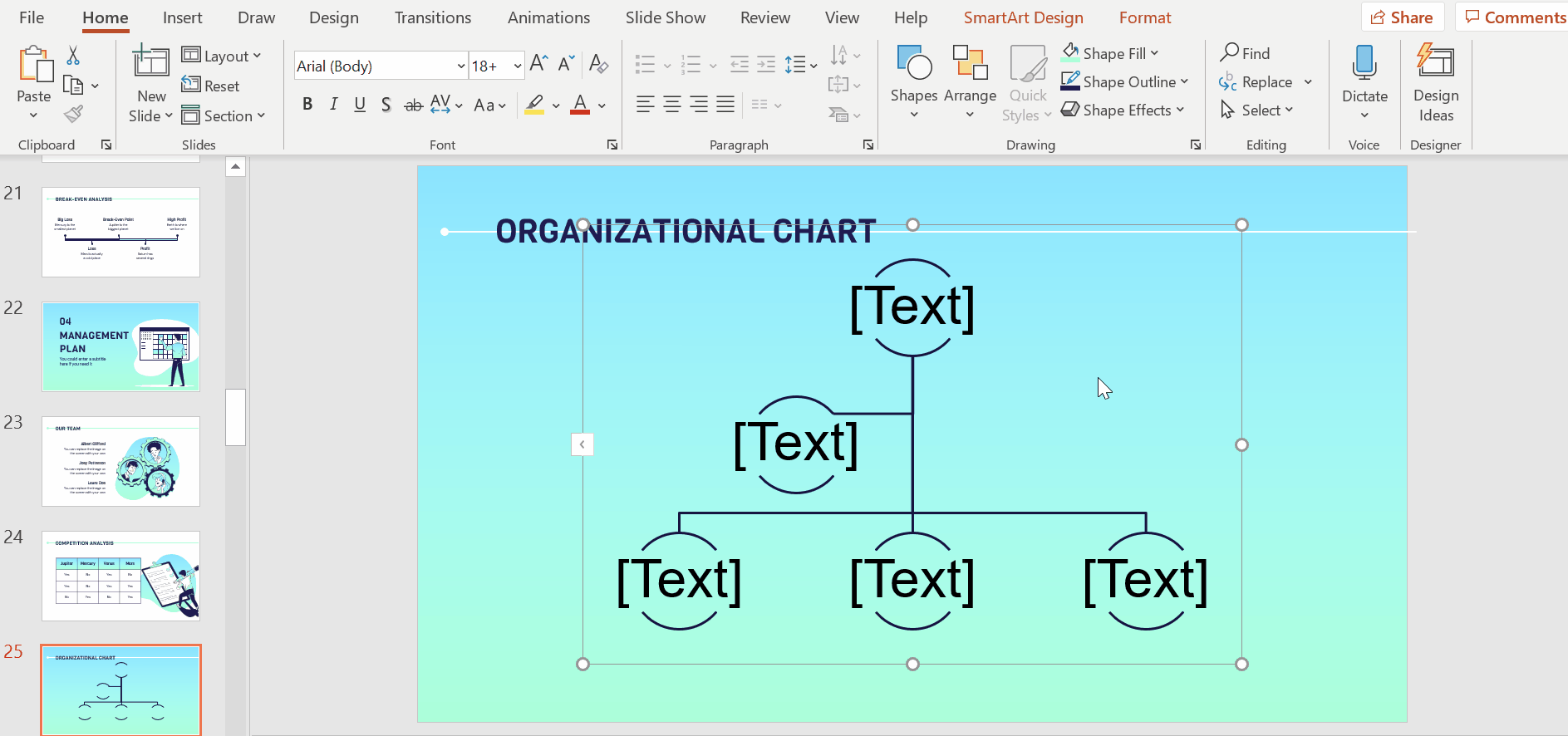Click the Share button
The height and width of the screenshot is (736, 1568).
coord(1402,17)
